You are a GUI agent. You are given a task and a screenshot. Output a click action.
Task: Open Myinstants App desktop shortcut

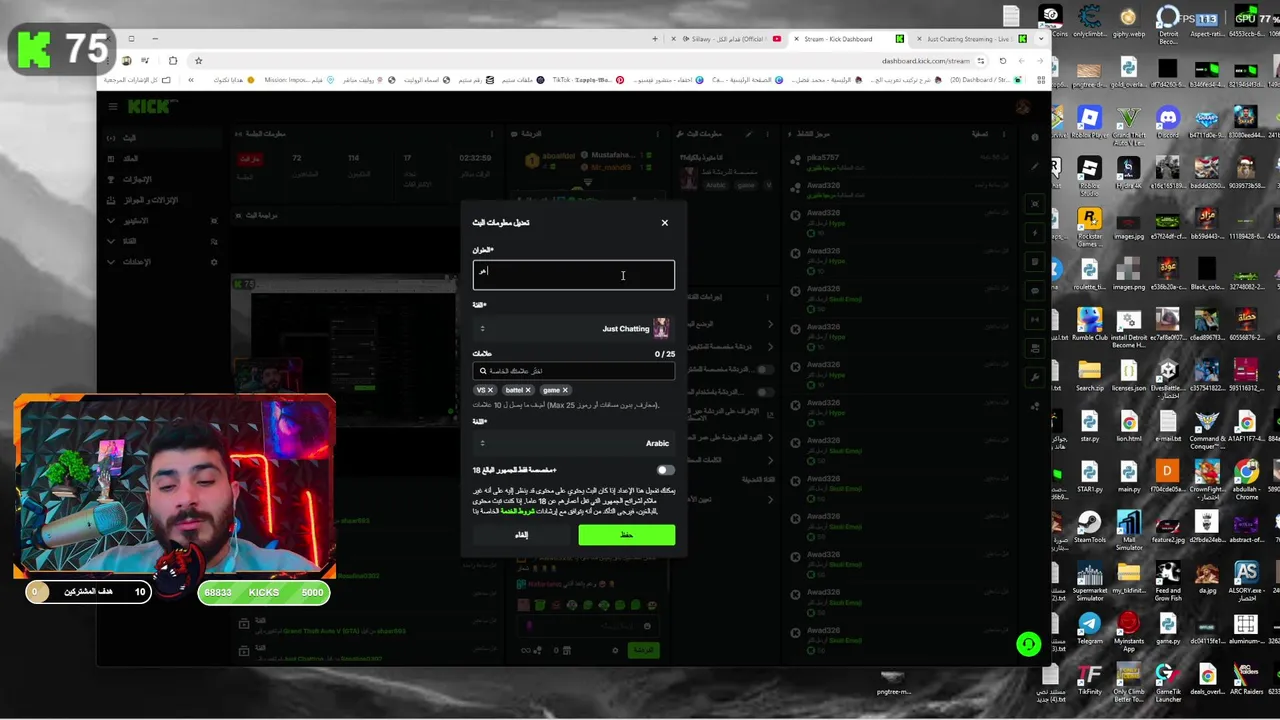click(x=1129, y=632)
